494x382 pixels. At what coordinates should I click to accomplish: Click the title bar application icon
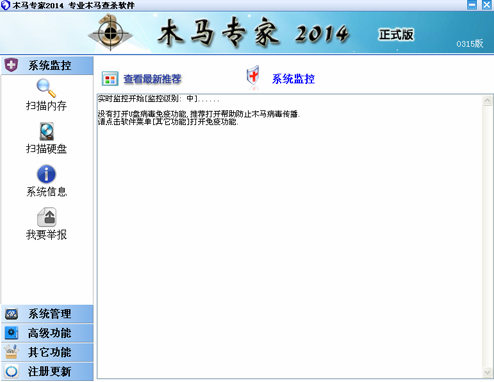pos(5,5)
